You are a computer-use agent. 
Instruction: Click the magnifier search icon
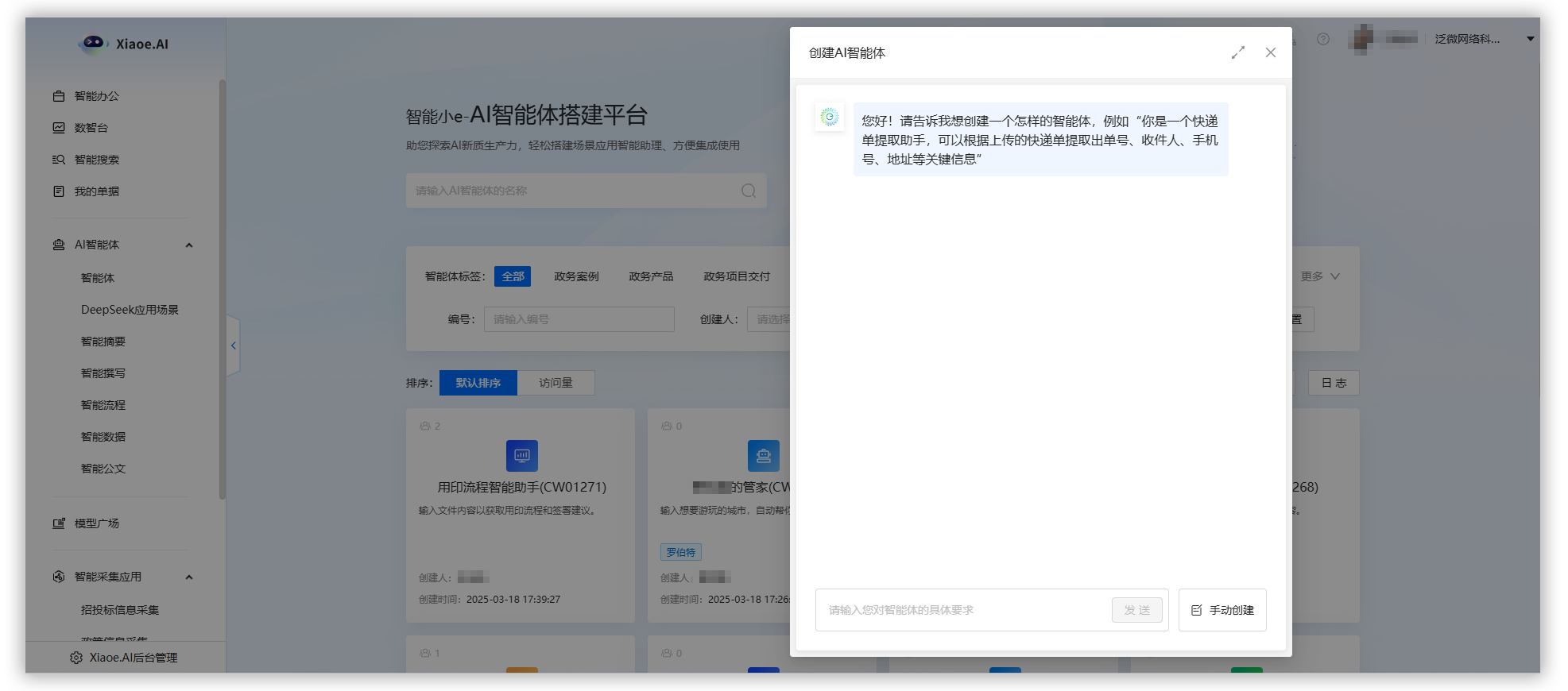pos(749,191)
